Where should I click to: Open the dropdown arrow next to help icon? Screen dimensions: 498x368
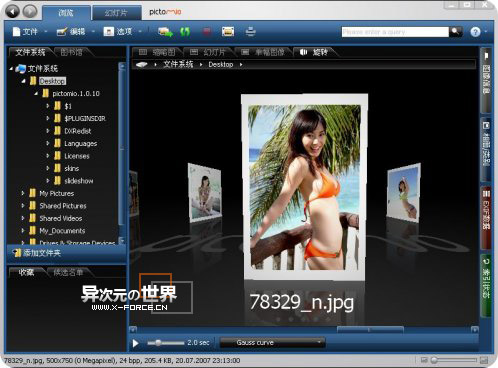[486, 32]
